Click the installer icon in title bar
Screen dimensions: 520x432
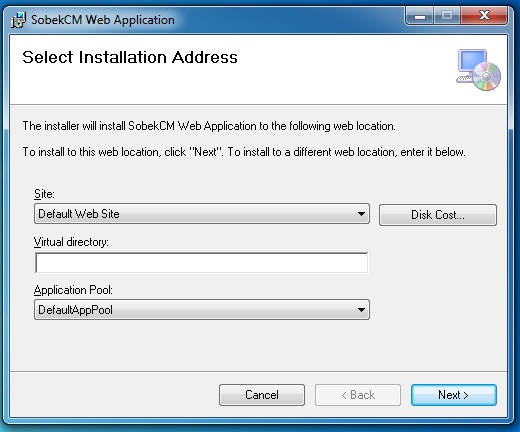(x=18, y=20)
